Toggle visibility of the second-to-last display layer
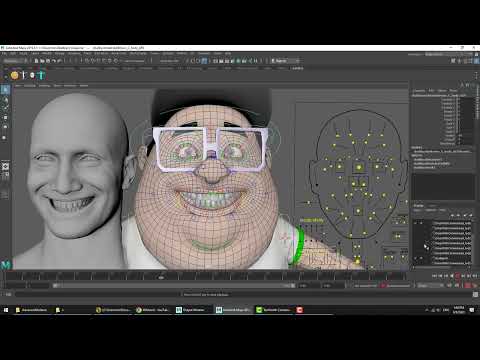480x360 pixels. (x=416, y=258)
